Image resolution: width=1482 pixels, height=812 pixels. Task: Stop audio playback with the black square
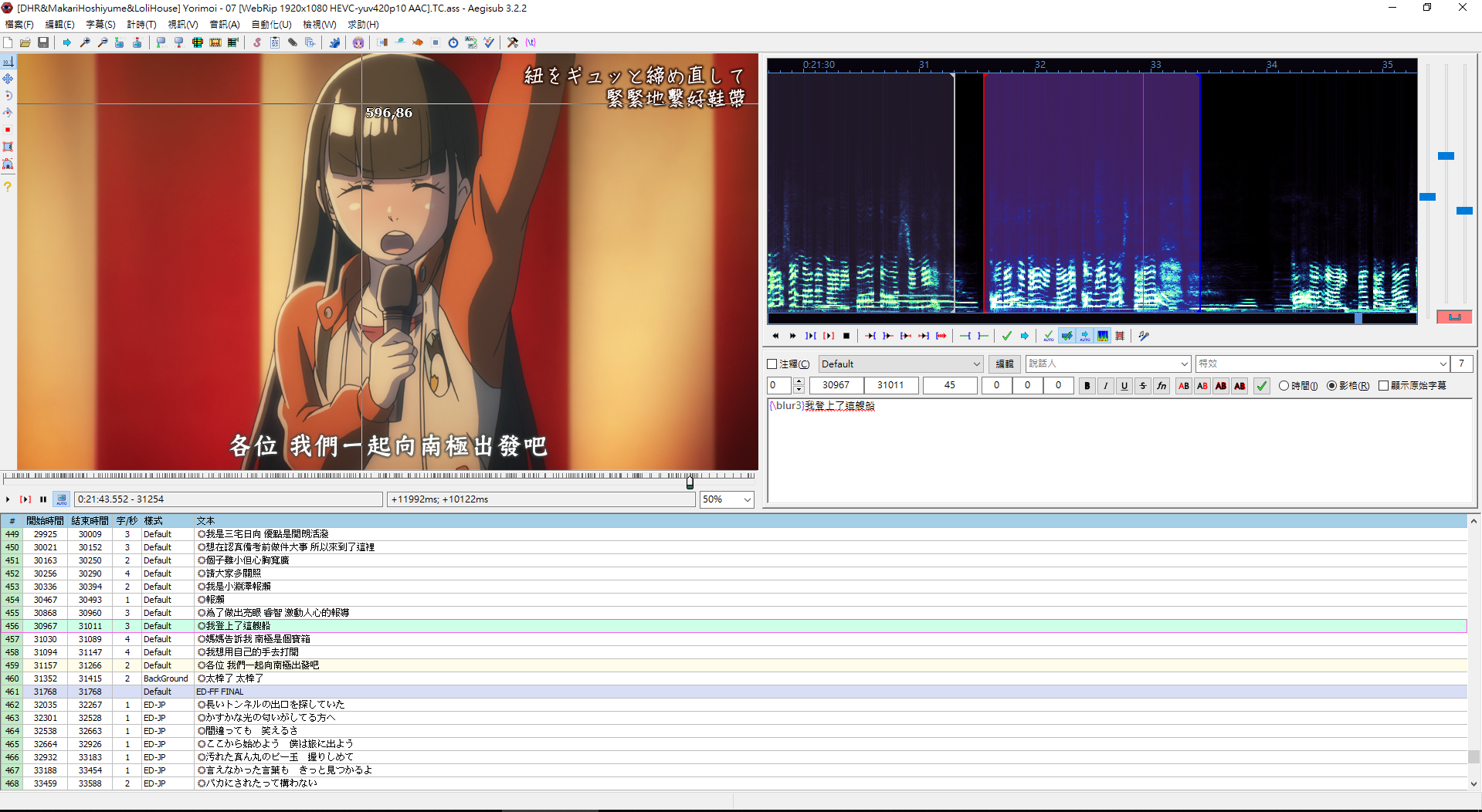[x=846, y=336]
